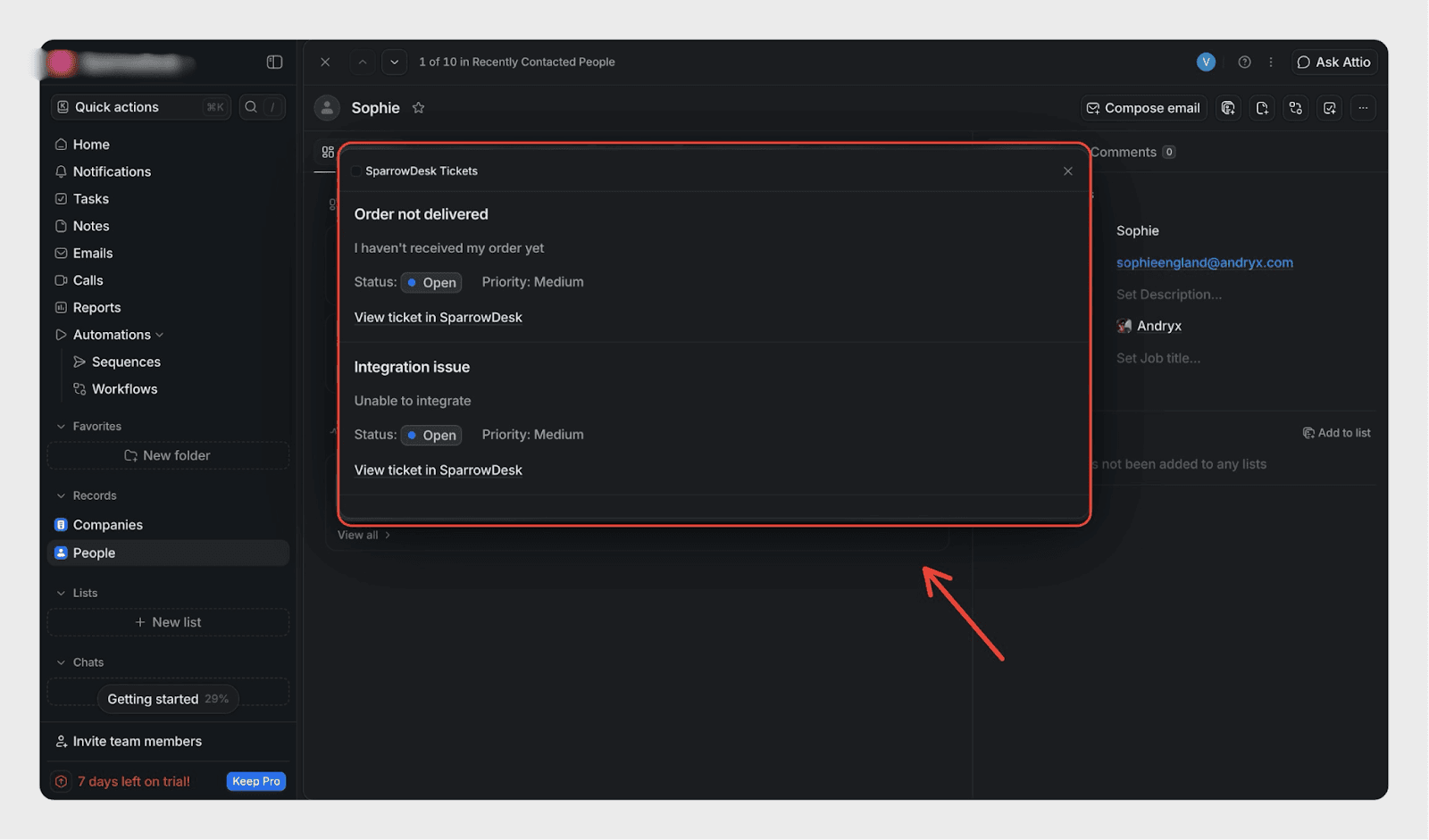Open the Comments tab
Viewport: 1429px width, 840px height.
pyautogui.click(x=1124, y=153)
